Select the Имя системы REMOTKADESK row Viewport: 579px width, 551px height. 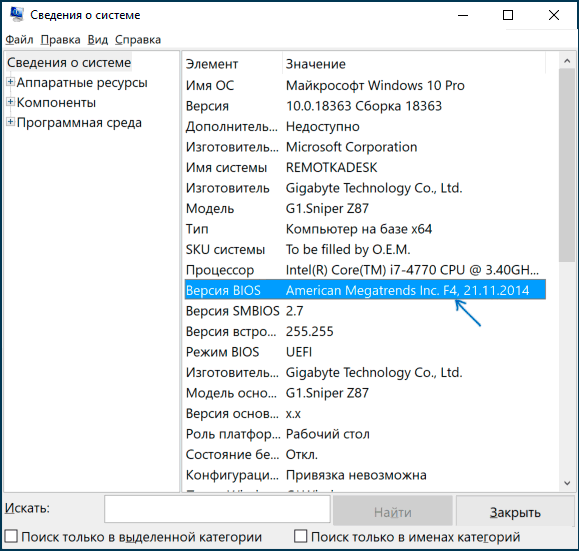point(365,167)
